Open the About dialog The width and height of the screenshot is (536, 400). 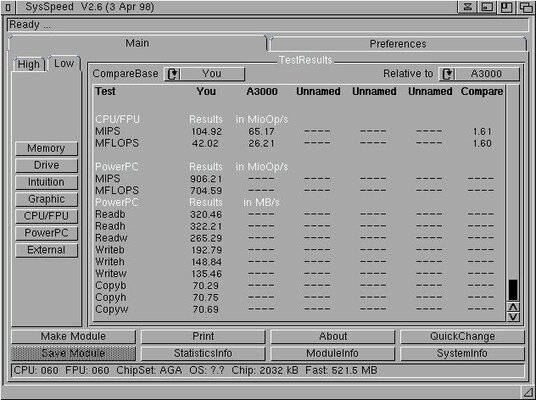pos(333,336)
